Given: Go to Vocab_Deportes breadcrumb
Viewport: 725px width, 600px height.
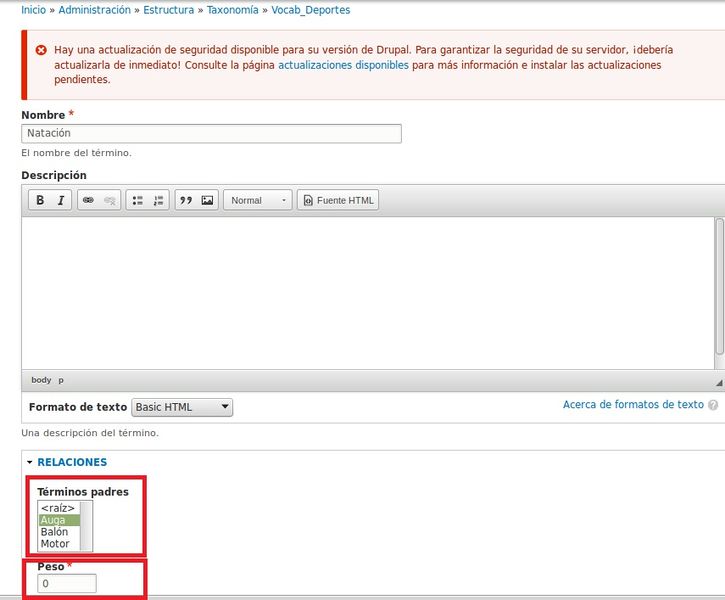Looking at the screenshot, I should tap(311, 10).
